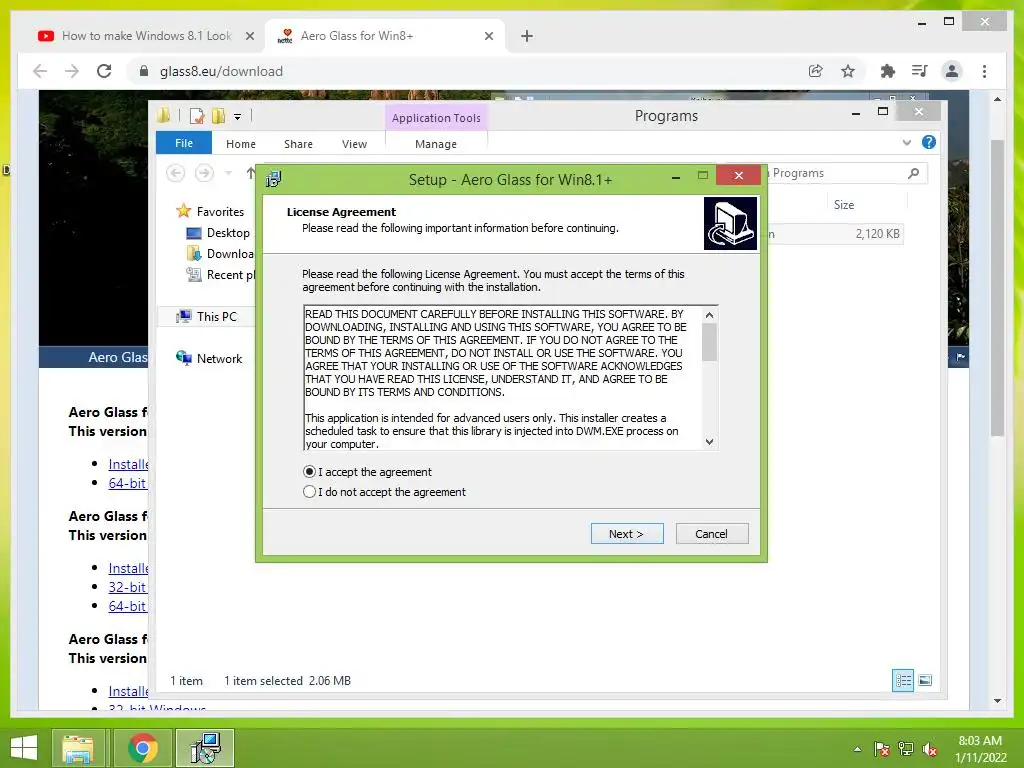Open File Explorer from taskbar

click(x=78, y=748)
